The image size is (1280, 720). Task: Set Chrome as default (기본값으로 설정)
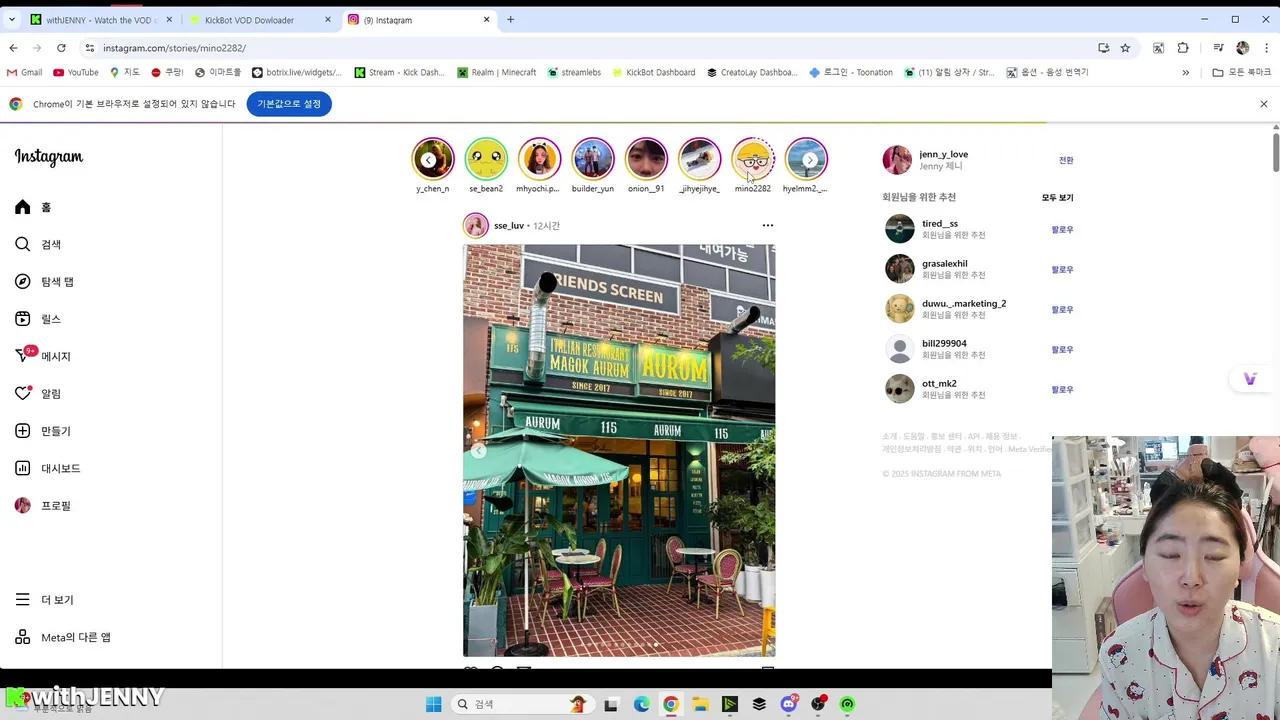(x=289, y=104)
